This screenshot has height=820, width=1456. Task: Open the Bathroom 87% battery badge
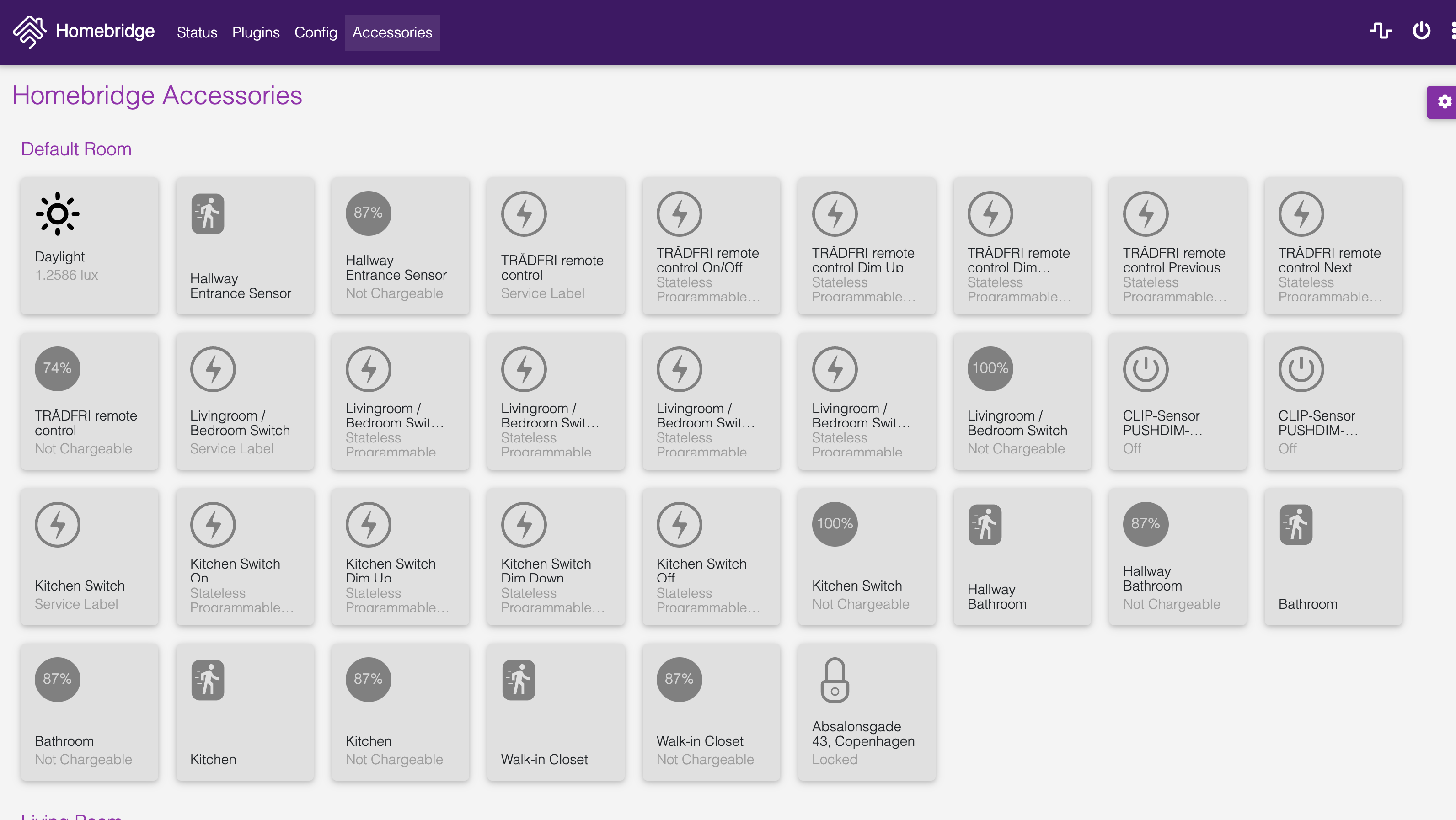pyautogui.click(x=57, y=679)
